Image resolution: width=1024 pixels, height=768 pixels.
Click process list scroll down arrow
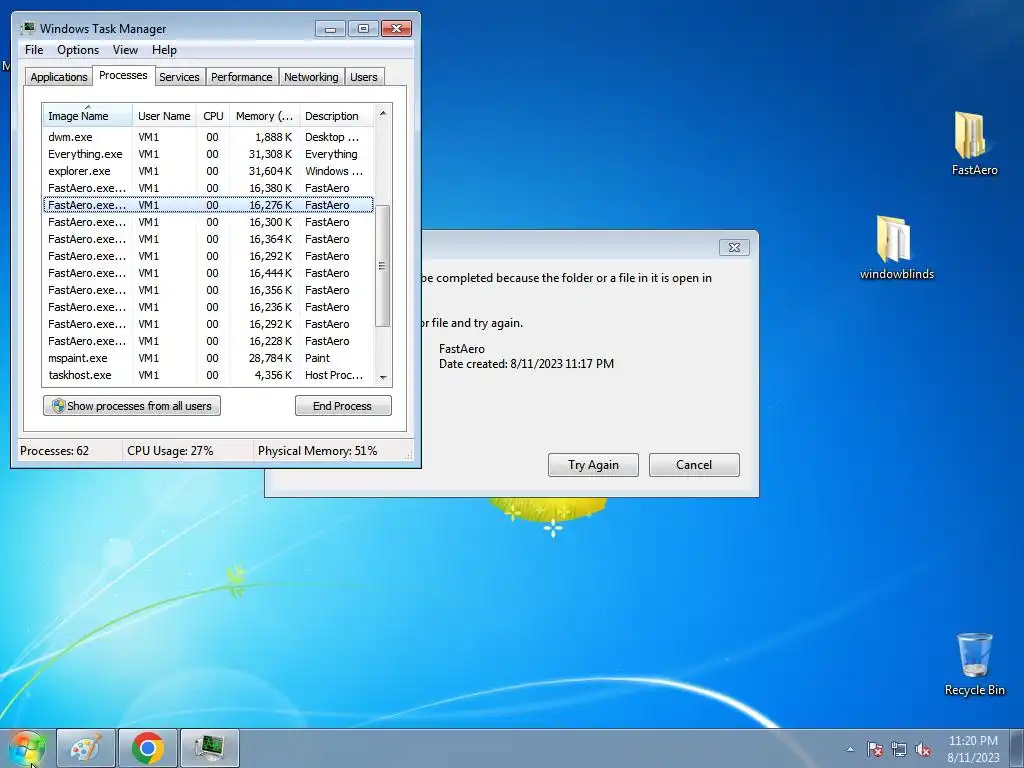click(x=383, y=377)
